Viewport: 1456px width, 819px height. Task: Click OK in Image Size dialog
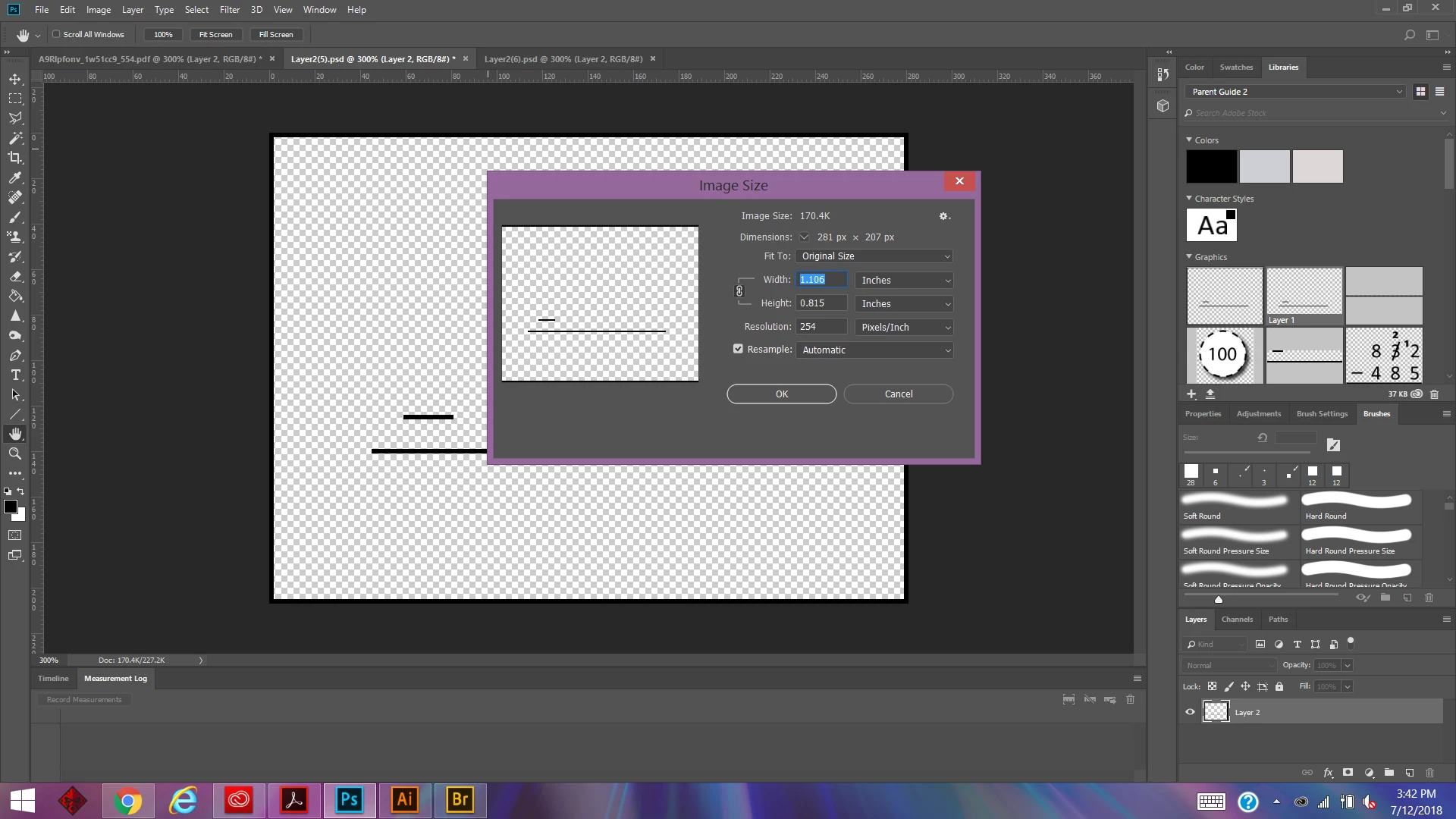(x=781, y=394)
